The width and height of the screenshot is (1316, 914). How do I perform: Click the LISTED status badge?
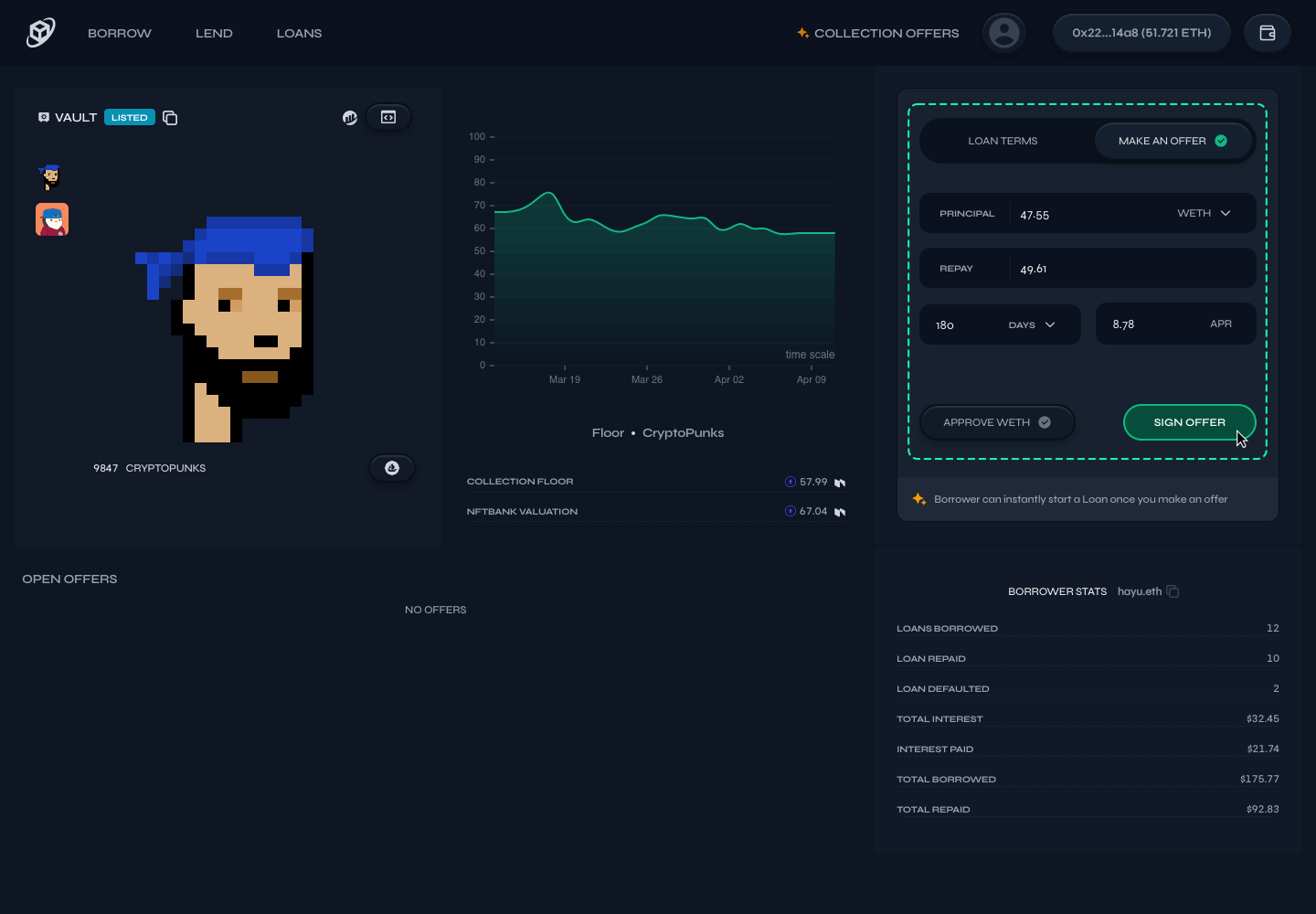point(129,117)
